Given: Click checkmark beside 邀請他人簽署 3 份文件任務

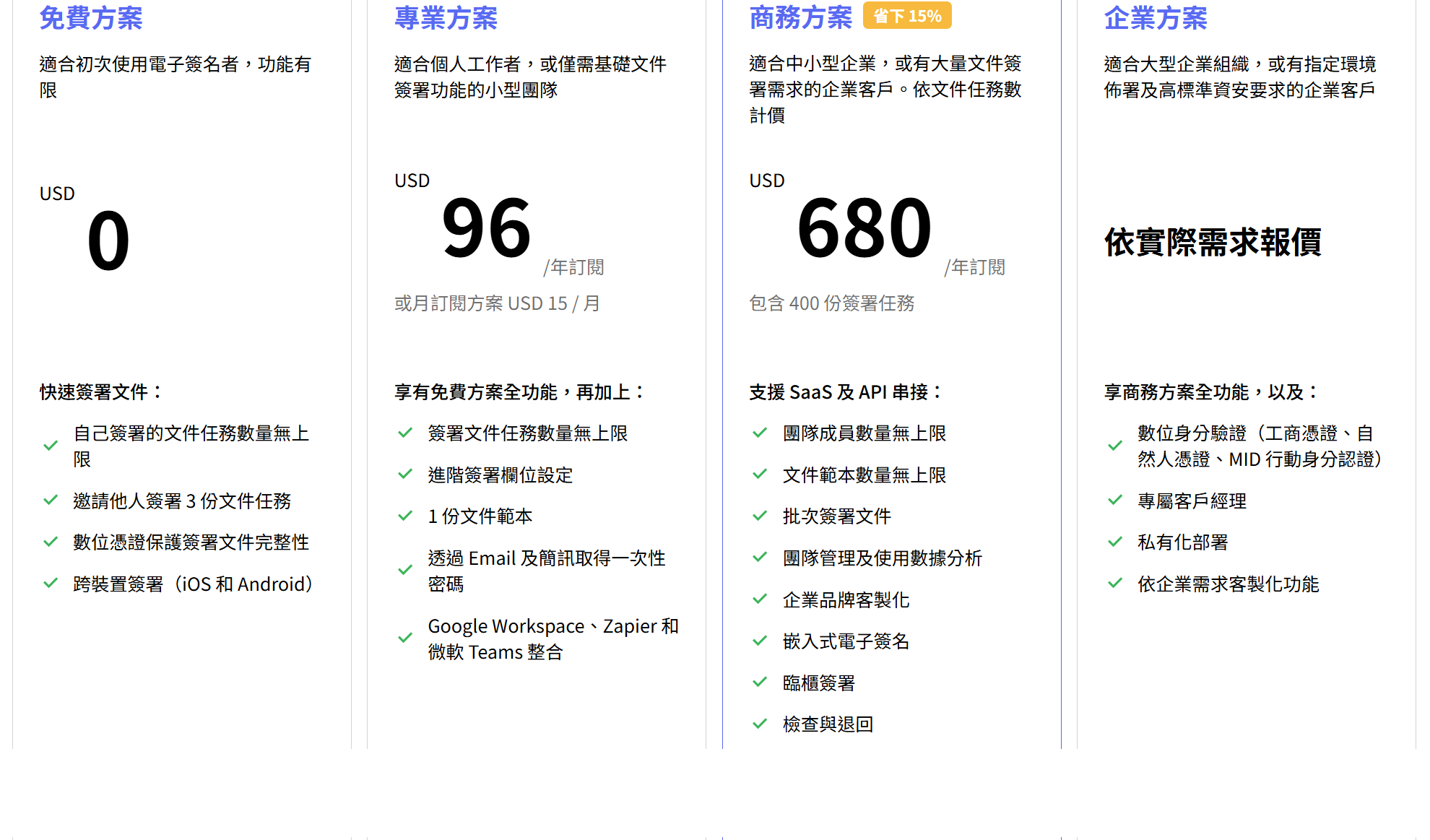Looking at the screenshot, I should 51,500.
